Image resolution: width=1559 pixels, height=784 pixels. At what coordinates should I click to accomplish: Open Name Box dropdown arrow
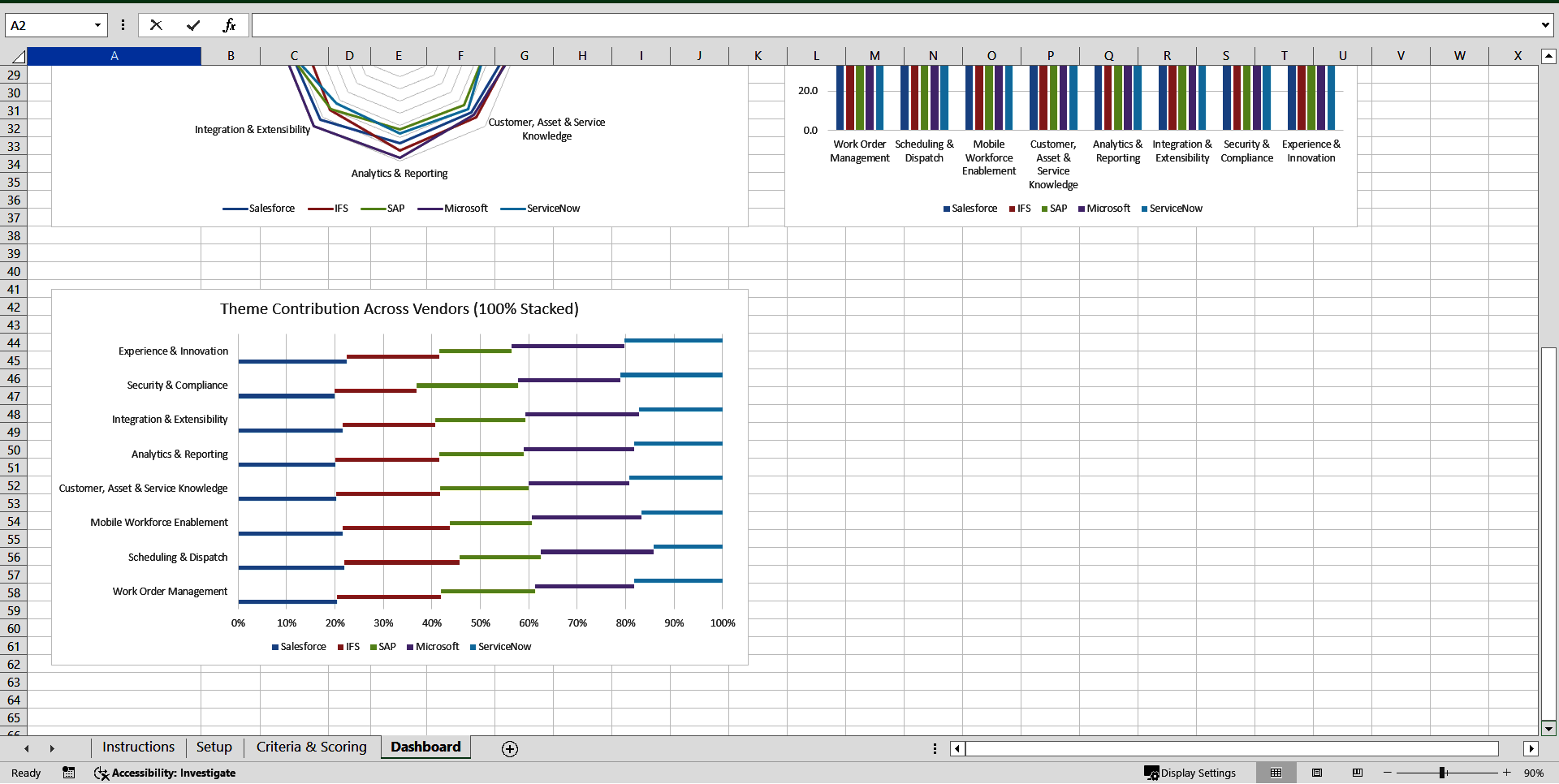pos(97,25)
